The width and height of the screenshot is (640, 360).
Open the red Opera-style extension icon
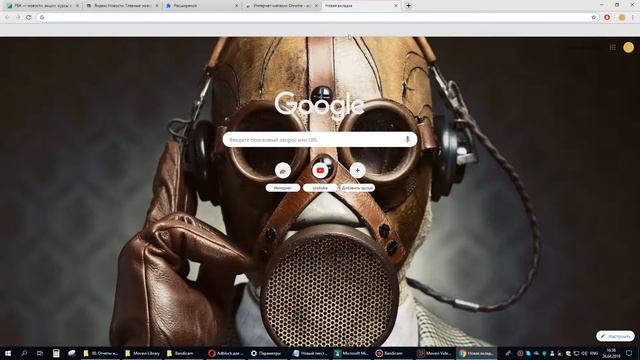[607, 18]
